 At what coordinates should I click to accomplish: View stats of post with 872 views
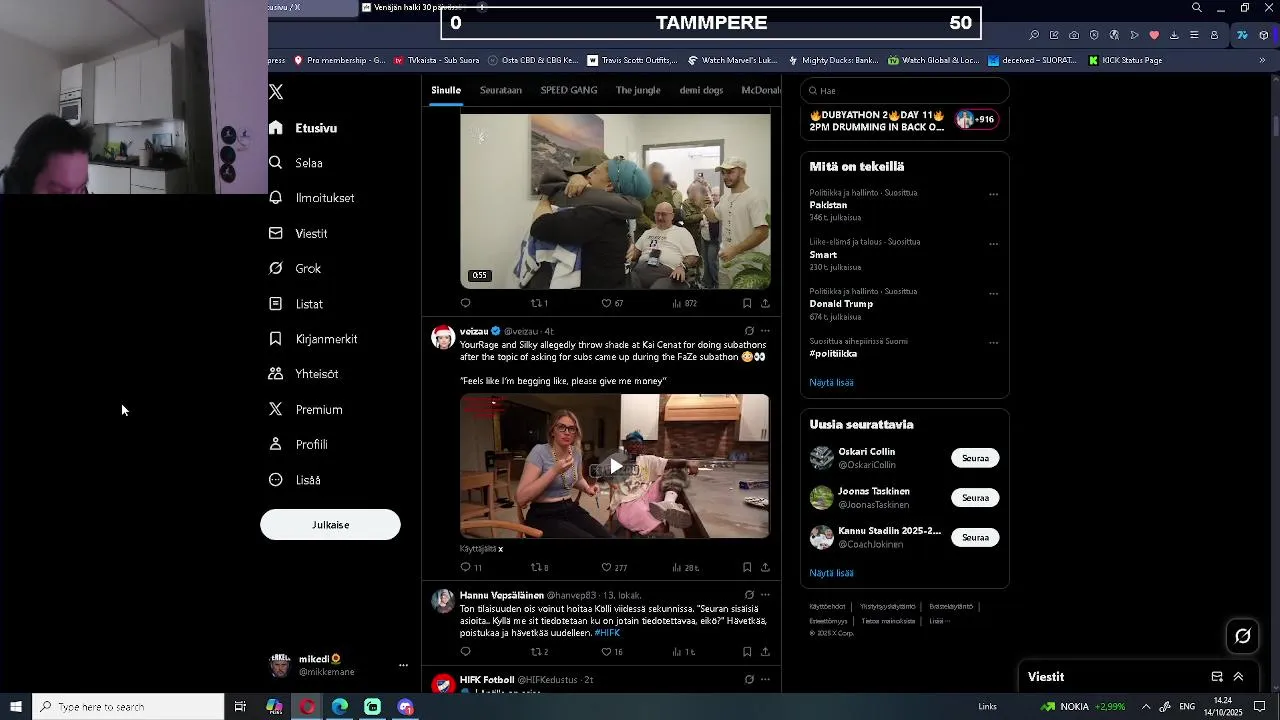684,303
